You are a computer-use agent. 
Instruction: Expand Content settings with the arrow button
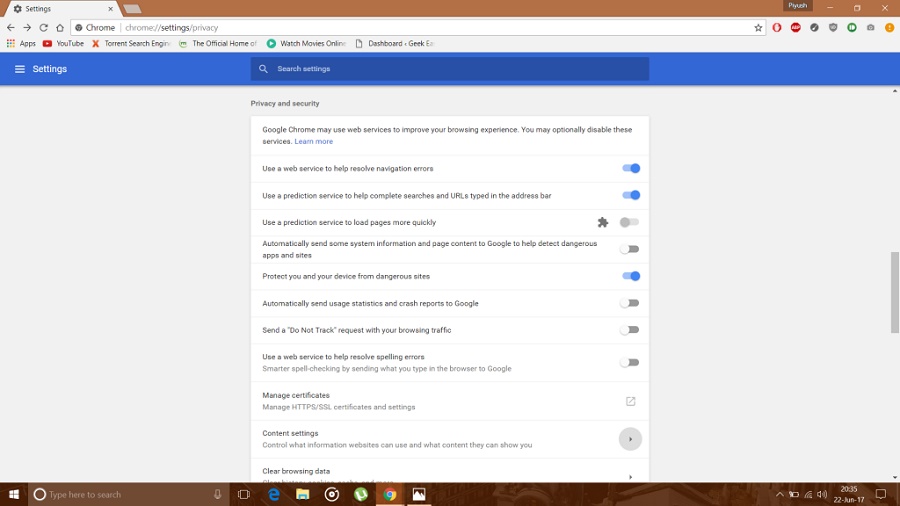tap(630, 439)
